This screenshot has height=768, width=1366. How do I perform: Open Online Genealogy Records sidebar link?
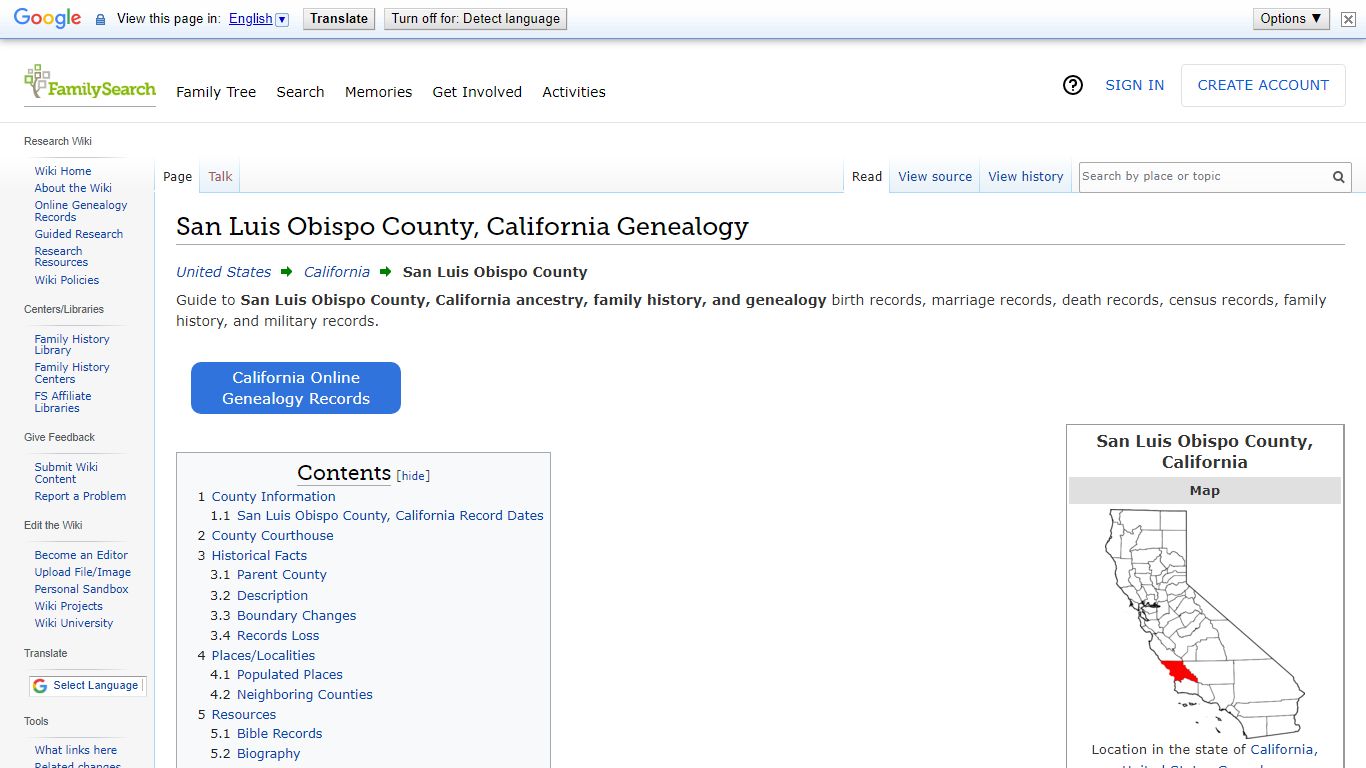point(81,211)
